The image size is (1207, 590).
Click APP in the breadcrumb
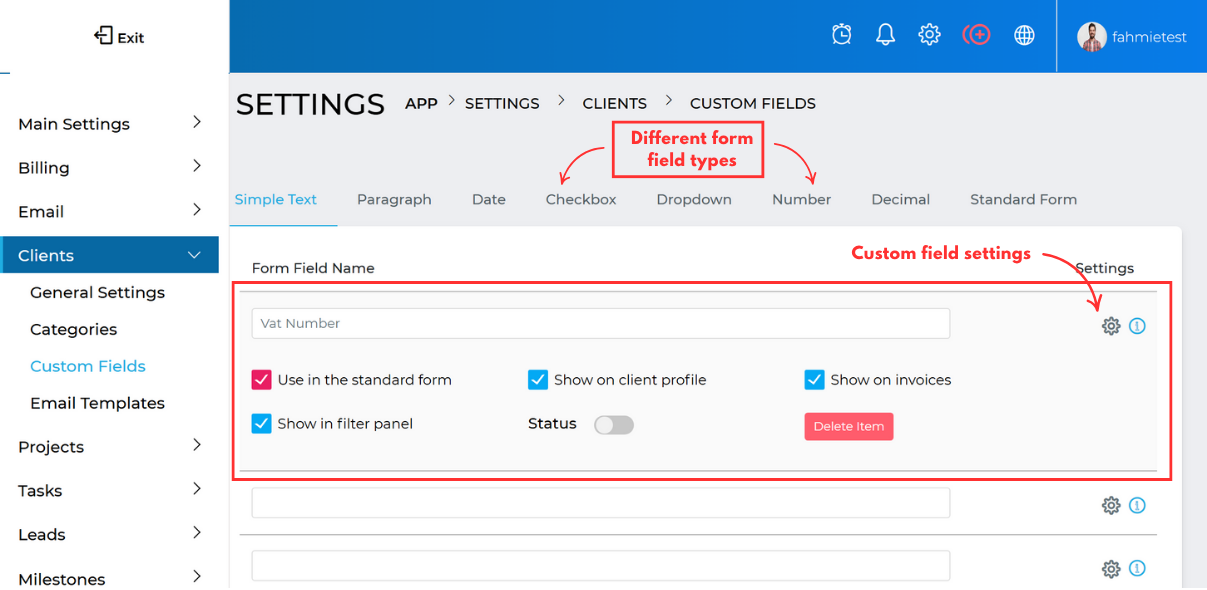point(421,103)
